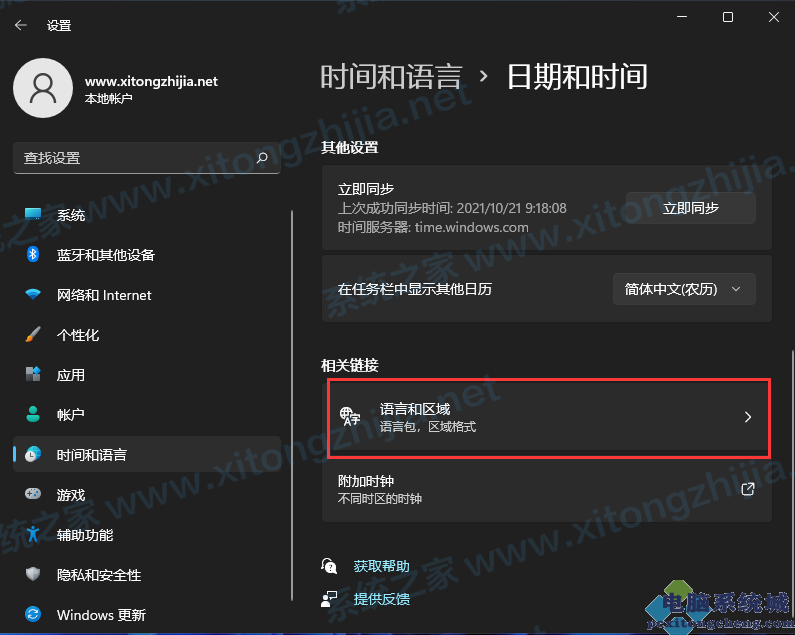Click the 游戏 gamepad icon
This screenshot has width=795, height=635.
click(33, 493)
